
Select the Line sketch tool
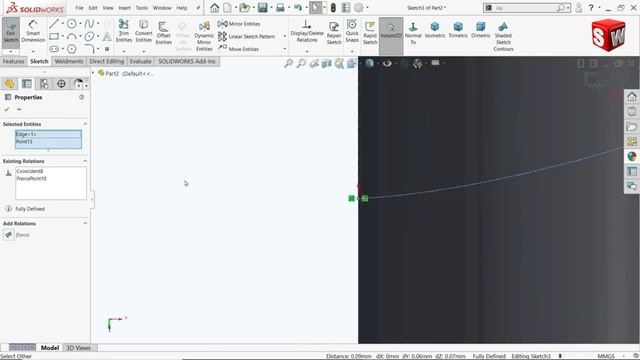pyautogui.click(x=53, y=24)
